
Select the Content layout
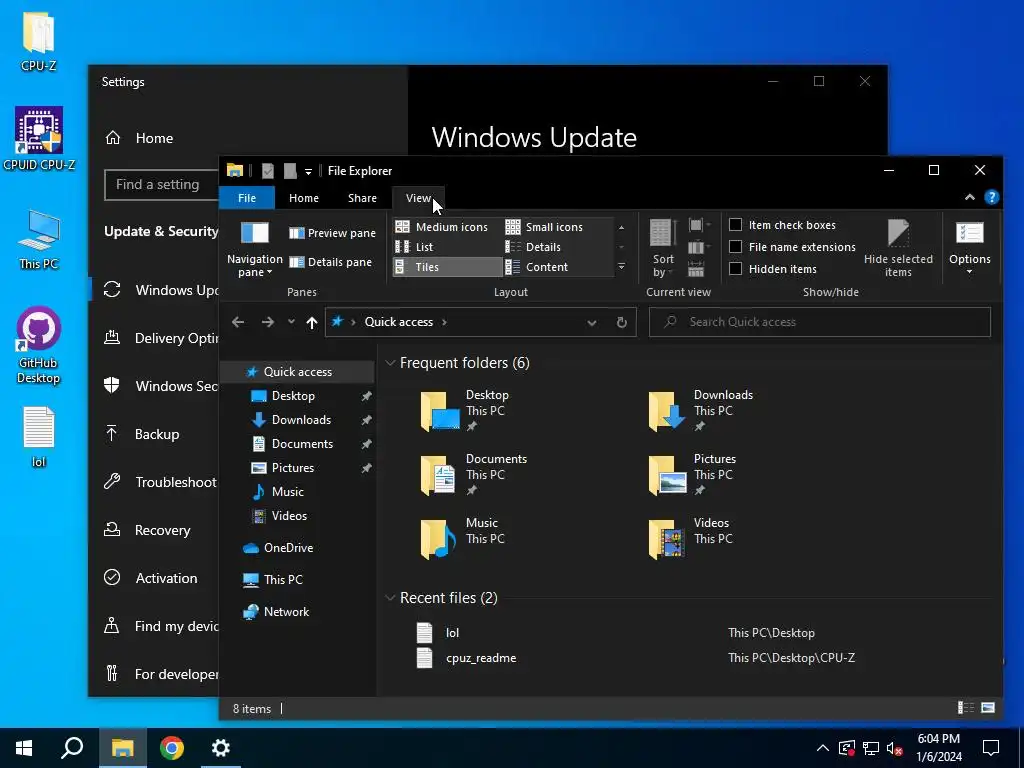coord(537,266)
